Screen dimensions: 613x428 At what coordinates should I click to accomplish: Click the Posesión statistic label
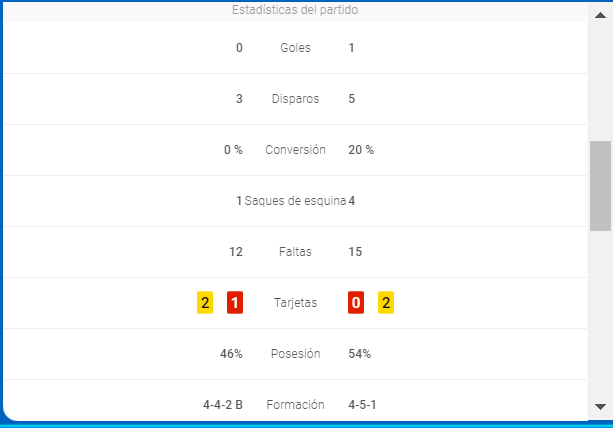295,354
